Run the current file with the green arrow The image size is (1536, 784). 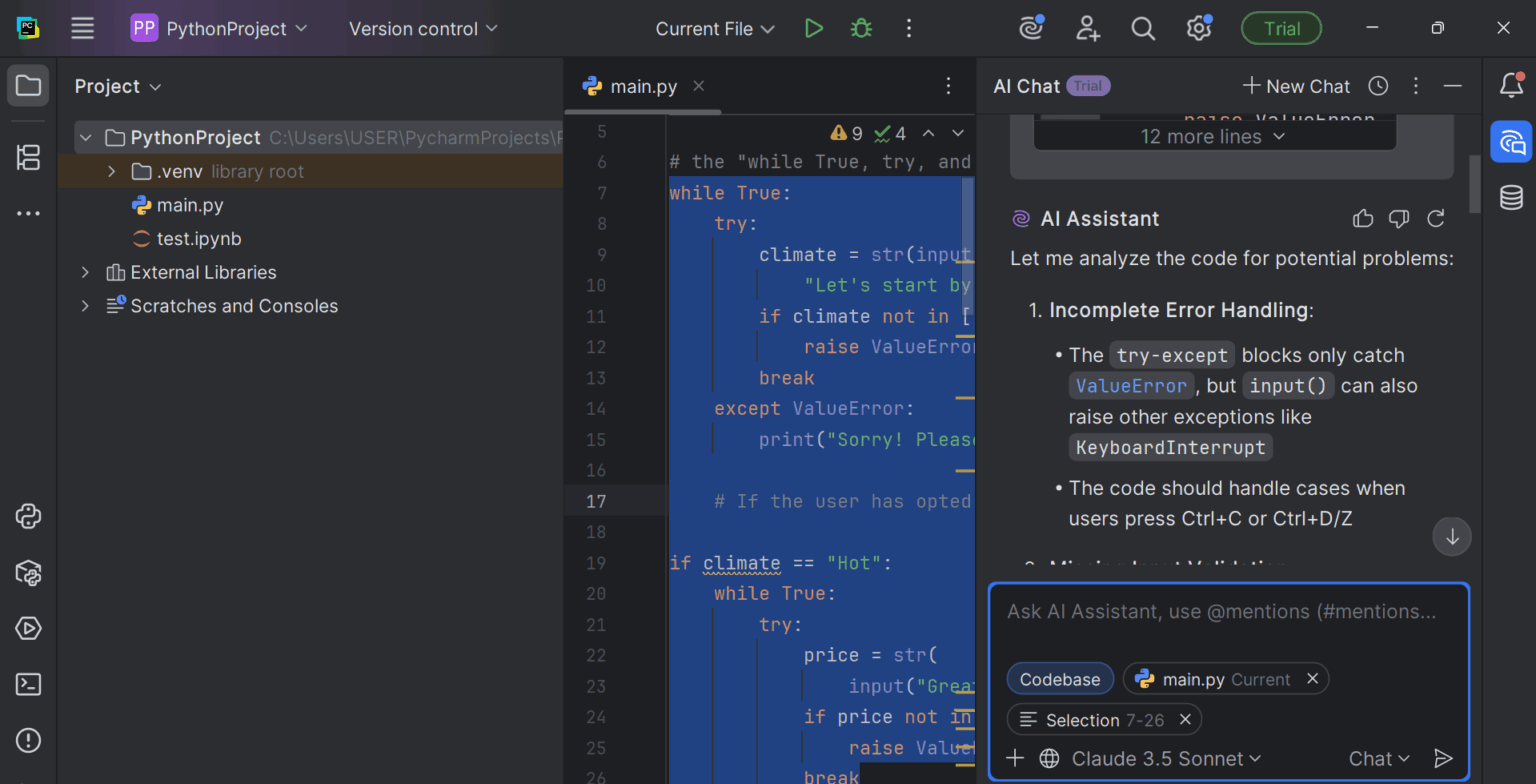[813, 28]
